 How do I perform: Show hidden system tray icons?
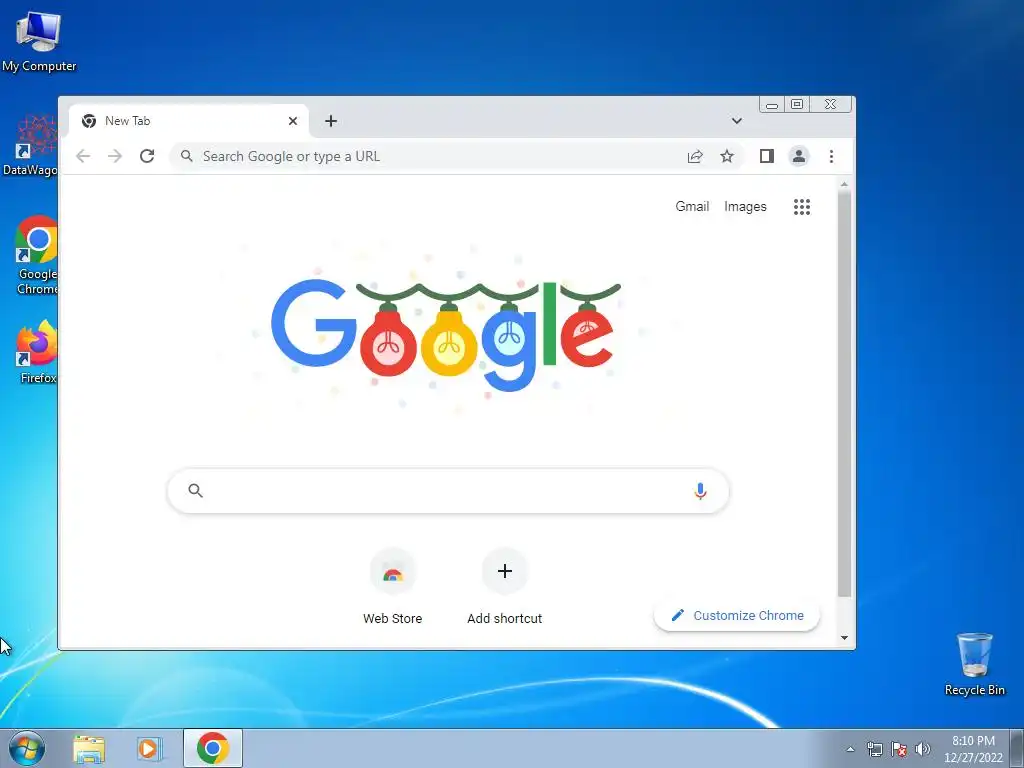tap(850, 749)
